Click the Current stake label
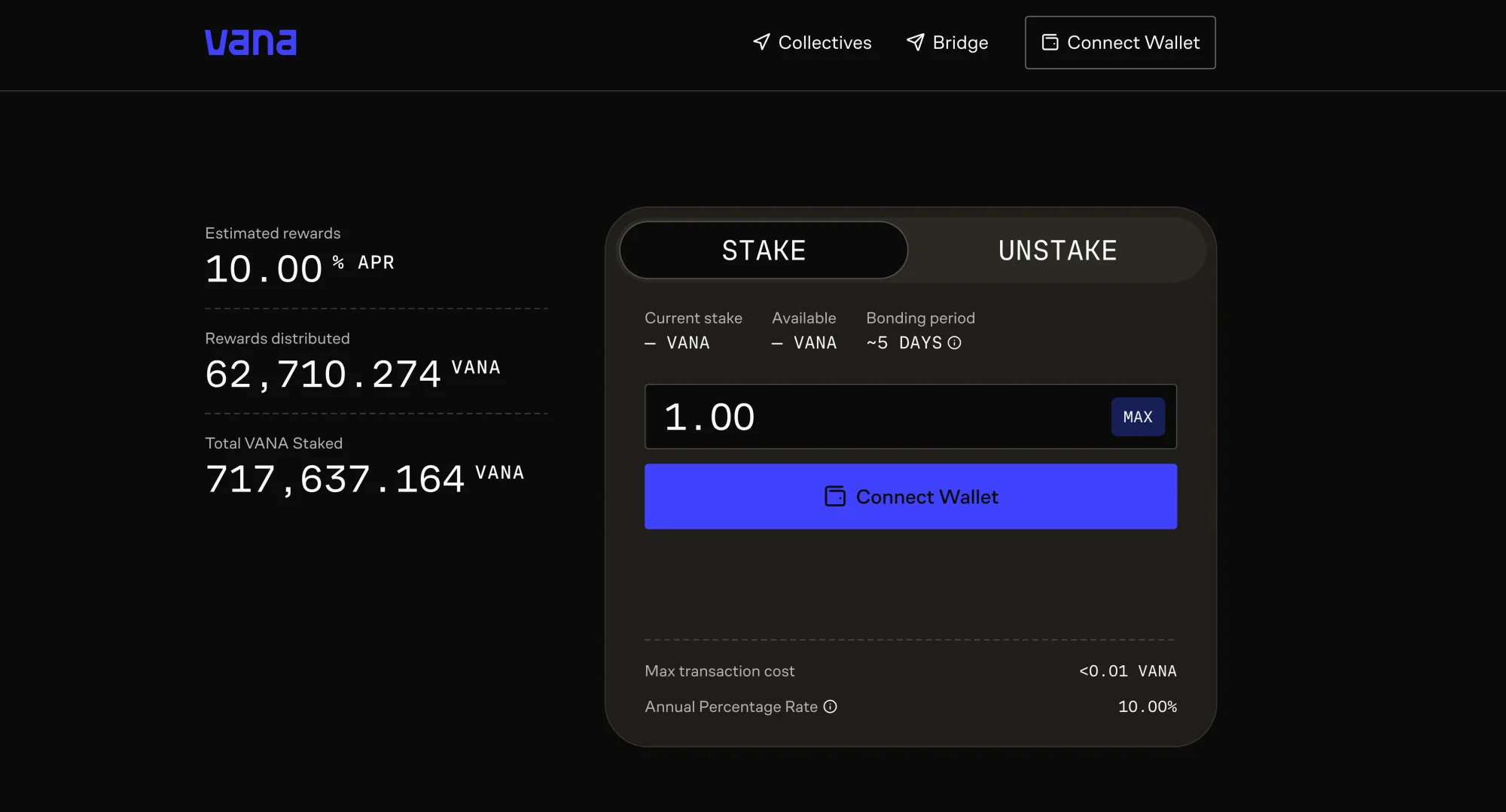The width and height of the screenshot is (1506, 812). pyautogui.click(x=694, y=318)
